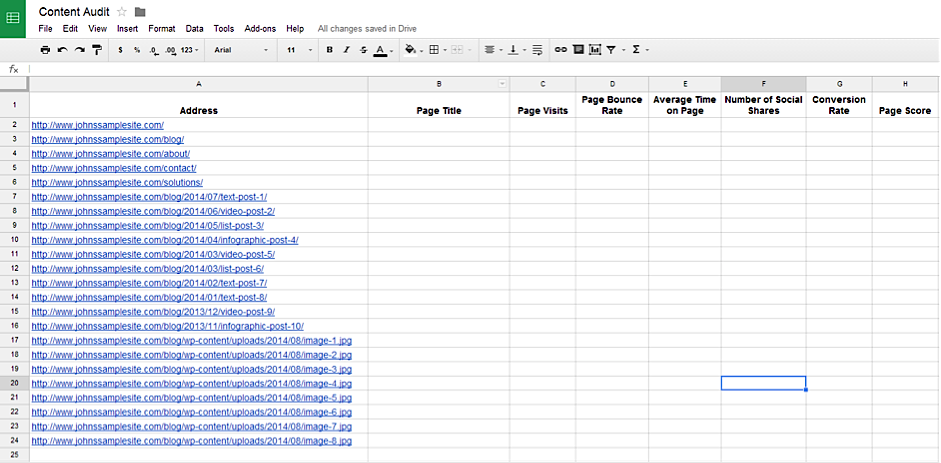The height and width of the screenshot is (463, 941).
Task: Click the insert link icon
Action: tap(561, 49)
